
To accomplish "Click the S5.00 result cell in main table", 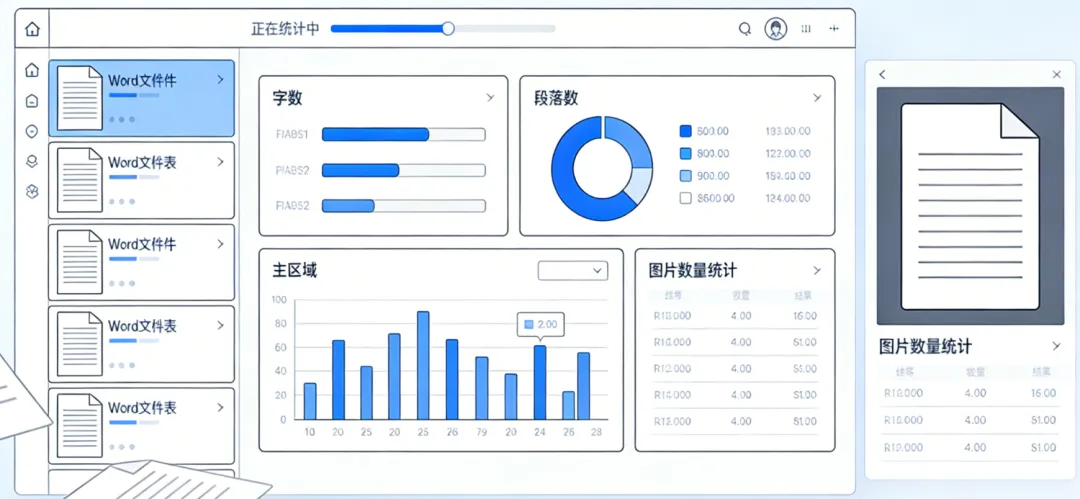I will 804,369.
